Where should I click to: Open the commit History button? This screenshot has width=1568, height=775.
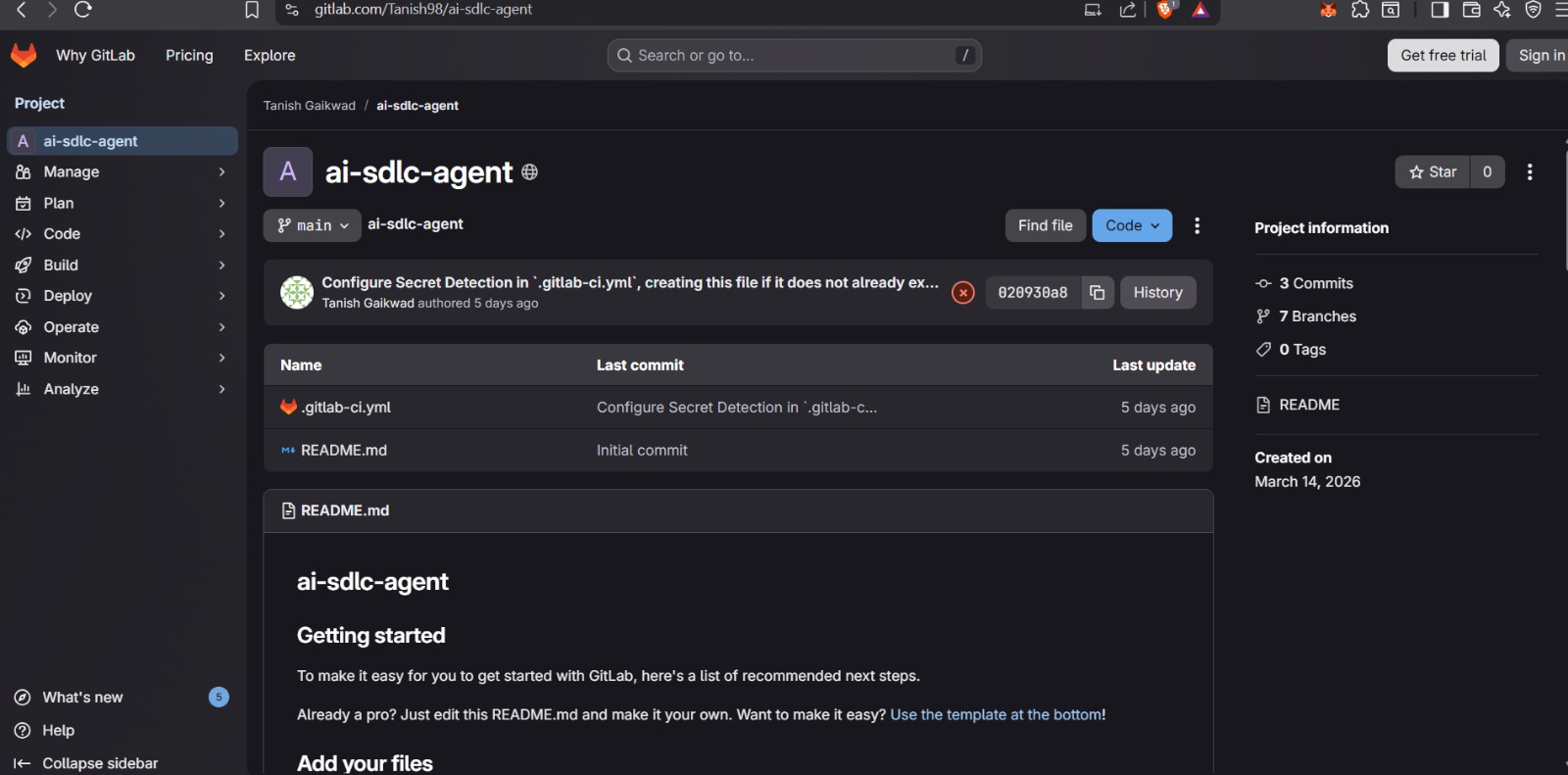[x=1157, y=292]
